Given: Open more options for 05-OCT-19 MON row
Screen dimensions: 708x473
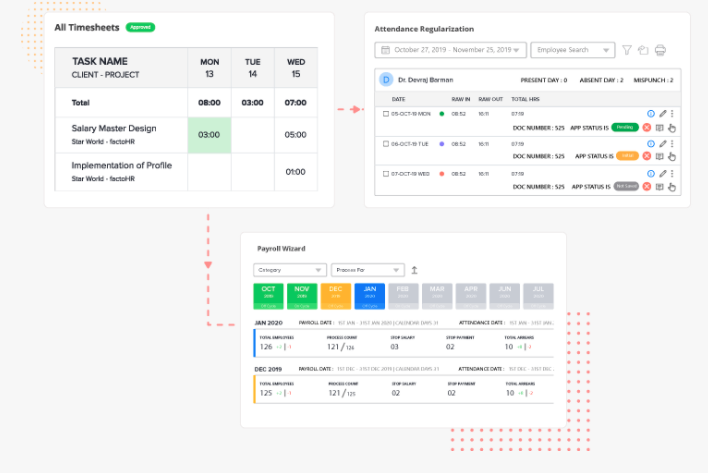Looking at the screenshot, I should tap(672, 114).
